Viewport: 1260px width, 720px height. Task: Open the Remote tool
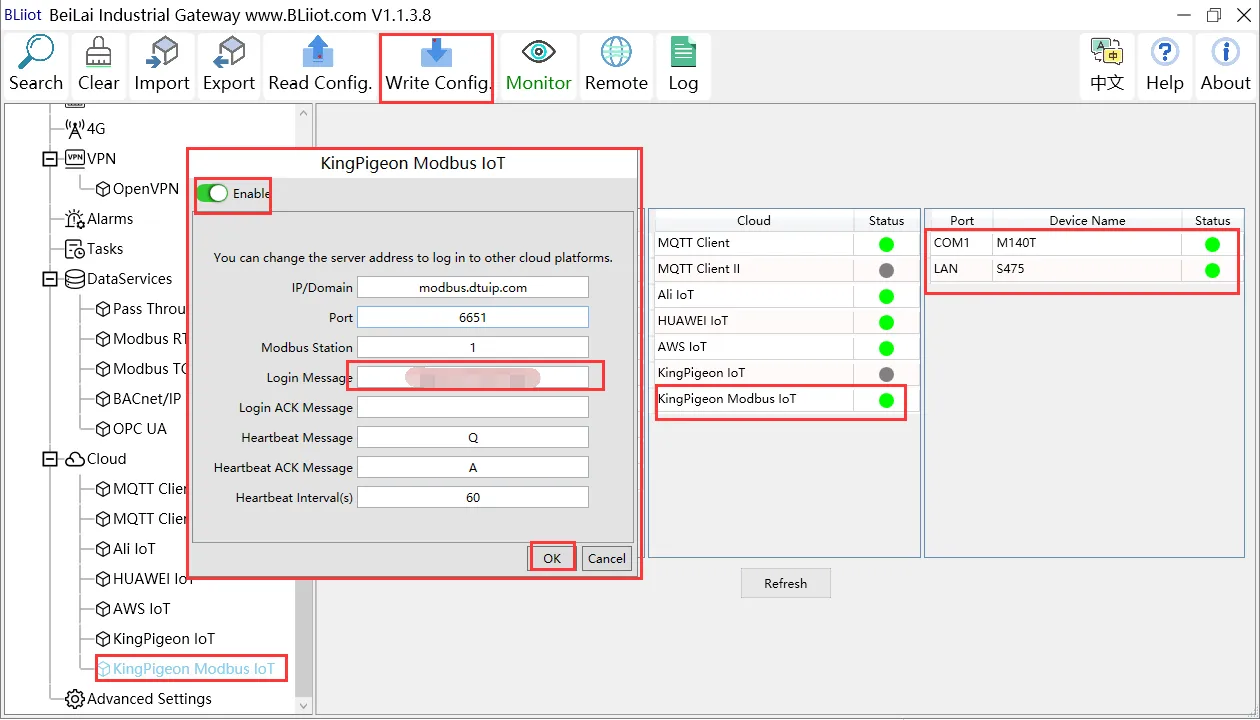pyautogui.click(x=616, y=66)
